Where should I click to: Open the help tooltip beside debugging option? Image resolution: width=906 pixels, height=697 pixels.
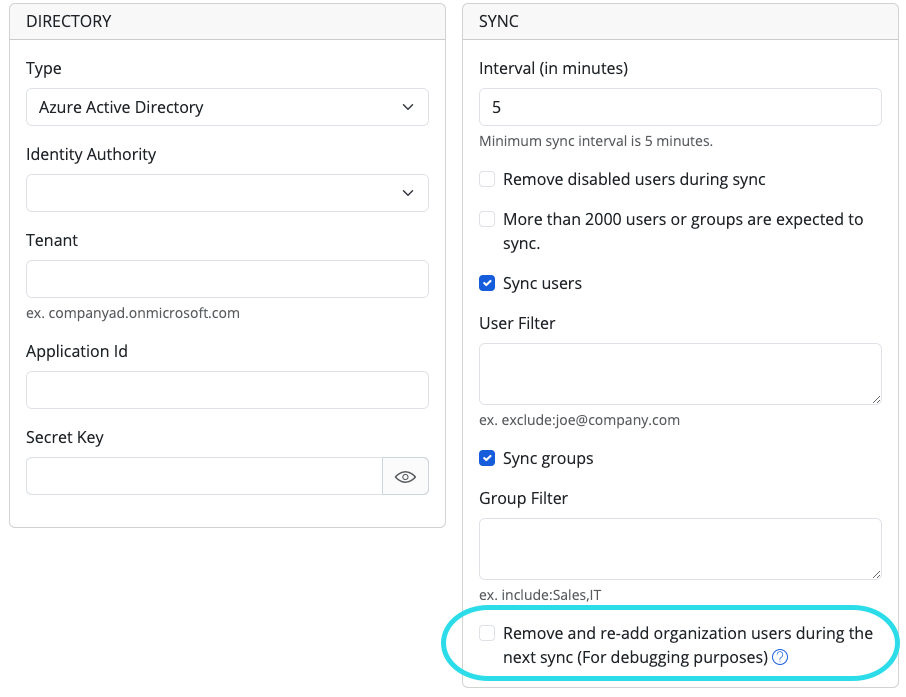(780, 658)
